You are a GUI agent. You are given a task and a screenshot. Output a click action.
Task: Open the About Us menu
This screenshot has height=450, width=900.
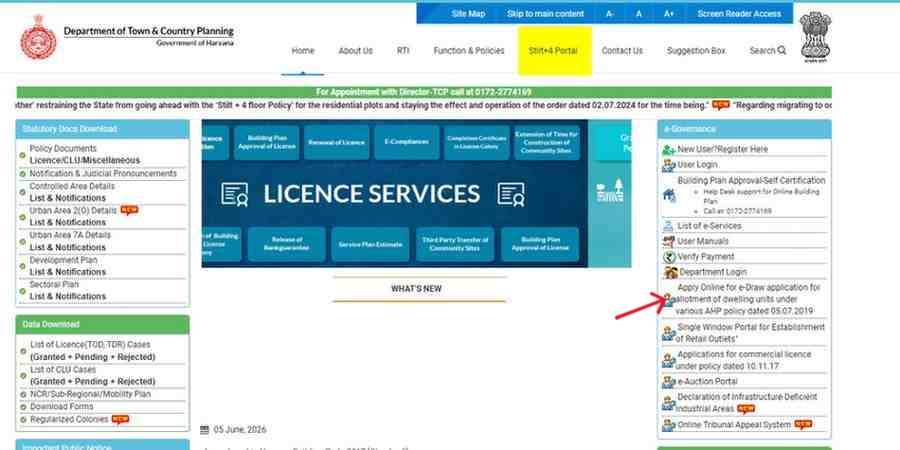click(355, 51)
